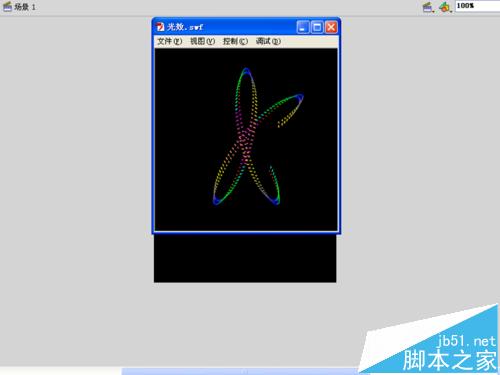500x375 pixels.
Task: Open the 调试 menu in the swf window
Action: click(x=268, y=41)
